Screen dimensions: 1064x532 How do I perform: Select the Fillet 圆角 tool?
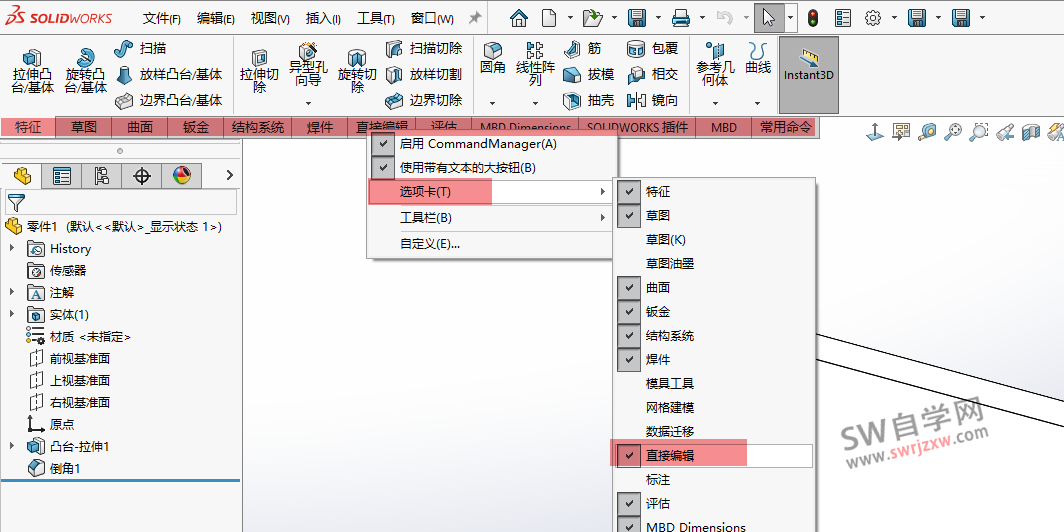click(493, 60)
